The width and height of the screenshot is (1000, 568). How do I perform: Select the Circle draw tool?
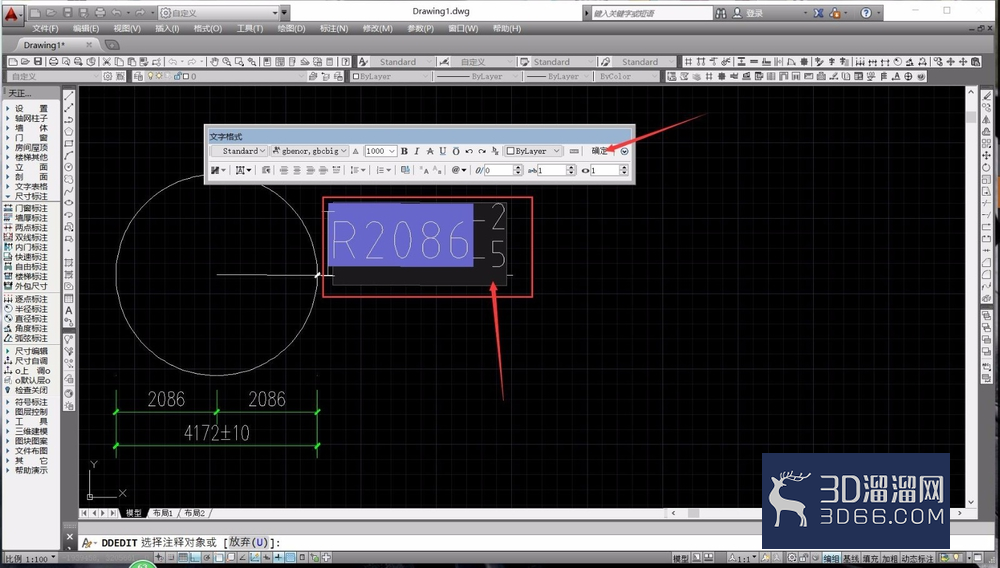(x=69, y=167)
